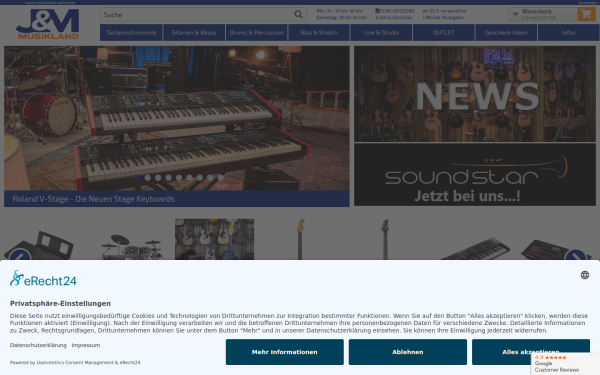Image resolution: width=600 pixels, height=375 pixels.
Task: Click the eRecht24 logo in consent banner
Action: (x=43, y=279)
